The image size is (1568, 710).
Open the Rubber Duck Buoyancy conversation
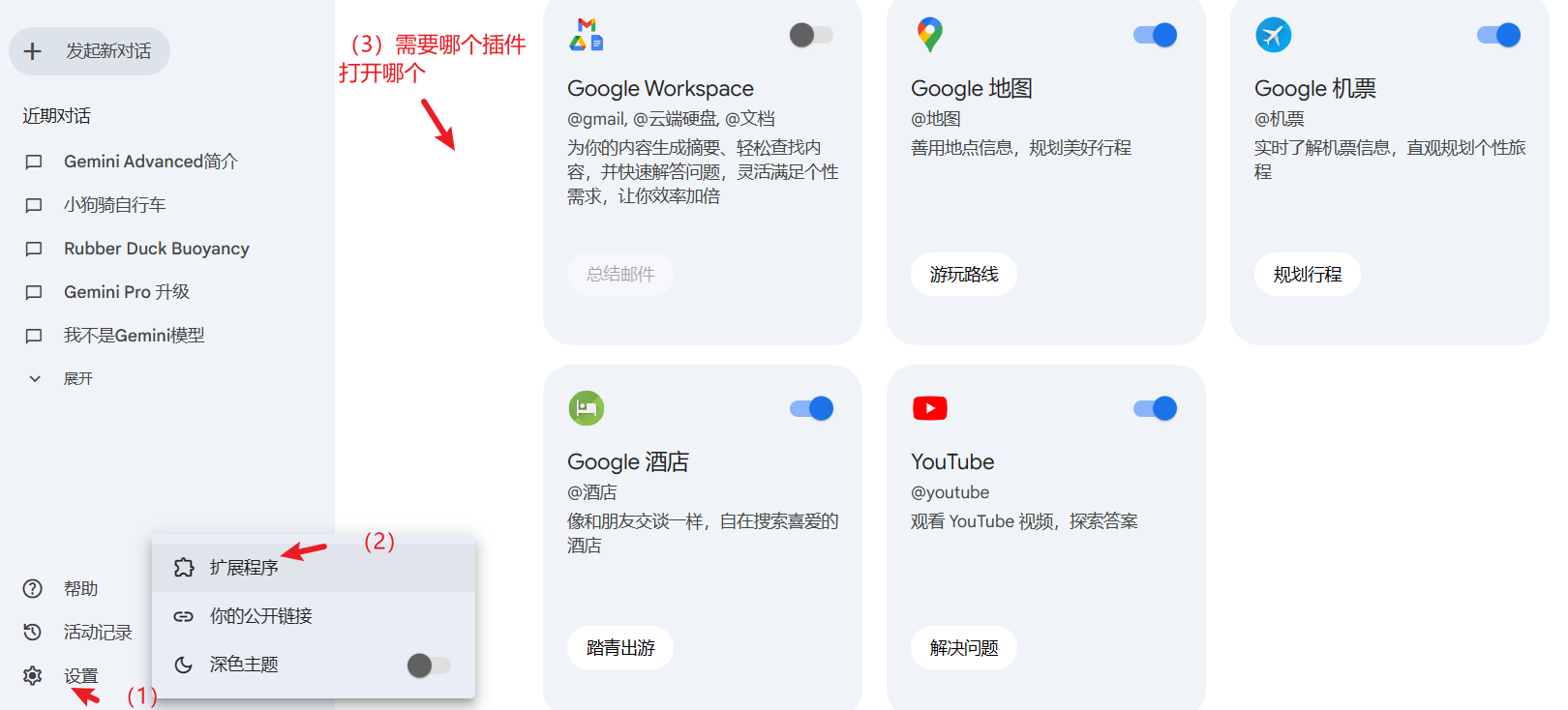157,249
